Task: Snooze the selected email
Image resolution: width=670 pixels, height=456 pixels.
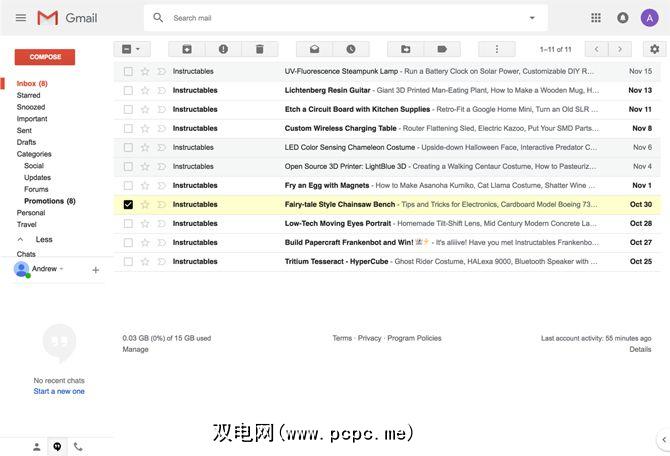Action: pyautogui.click(x=351, y=49)
